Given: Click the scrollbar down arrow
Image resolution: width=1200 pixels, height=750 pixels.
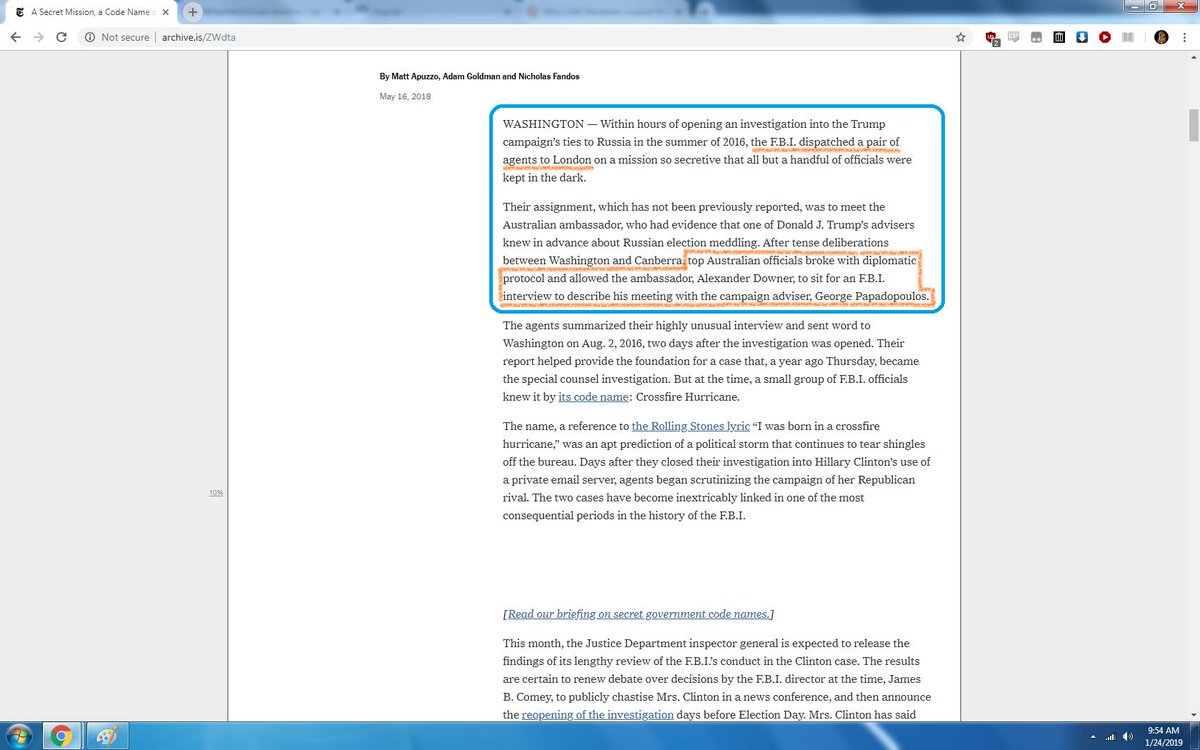Looking at the screenshot, I should click(x=1192, y=716).
